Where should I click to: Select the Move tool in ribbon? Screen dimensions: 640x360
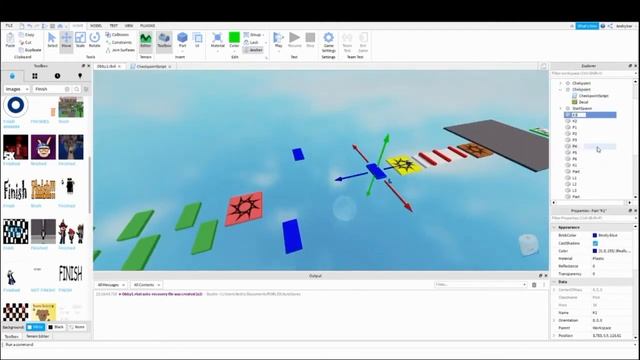[x=66, y=40]
